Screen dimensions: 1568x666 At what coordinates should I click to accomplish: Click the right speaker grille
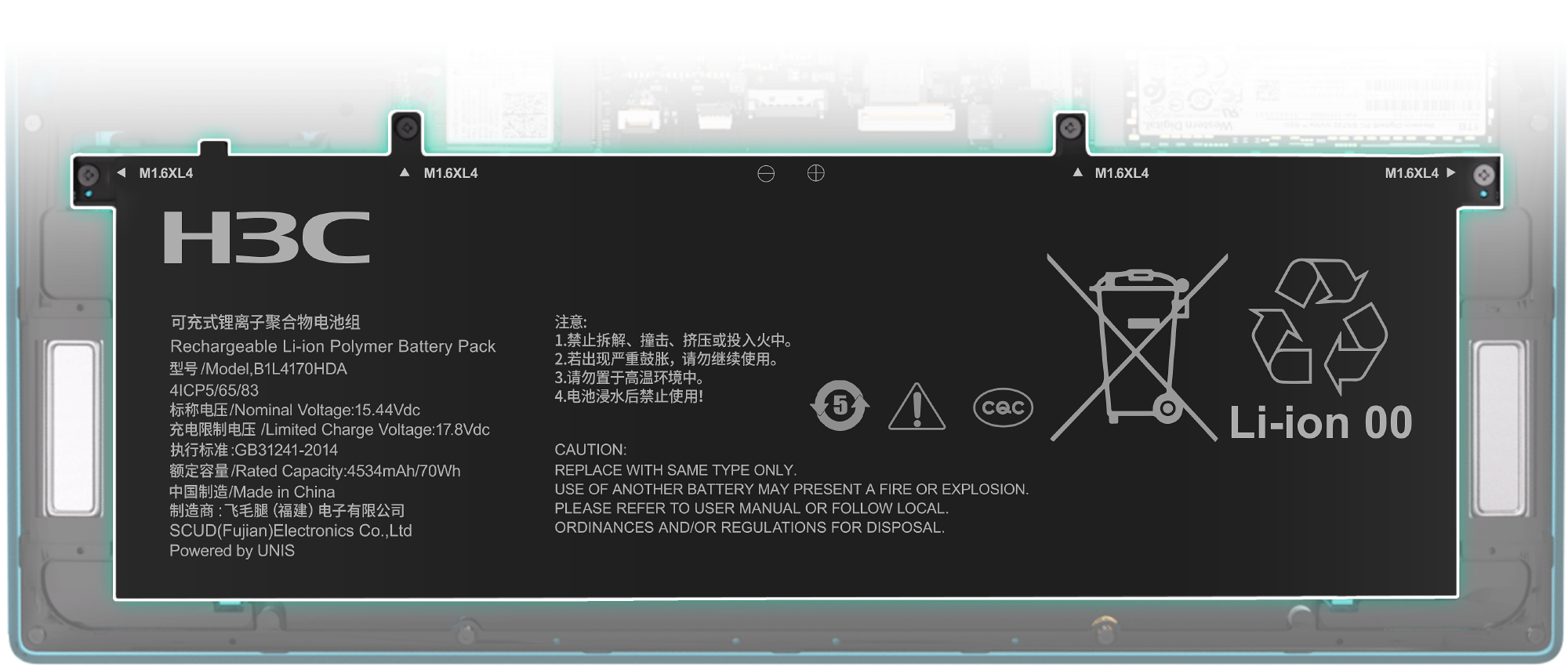1497,429
